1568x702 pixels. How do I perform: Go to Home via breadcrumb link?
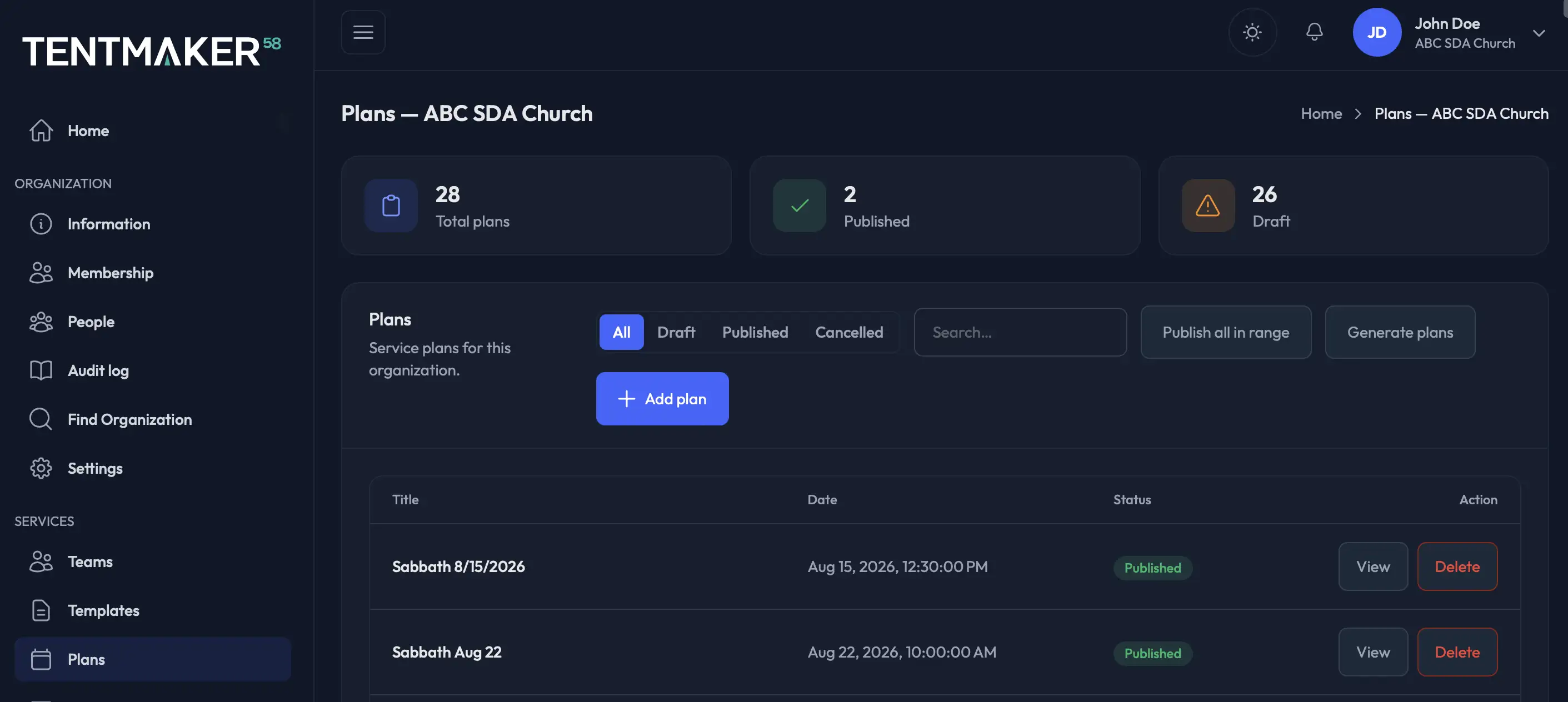tap(1321, 114)
